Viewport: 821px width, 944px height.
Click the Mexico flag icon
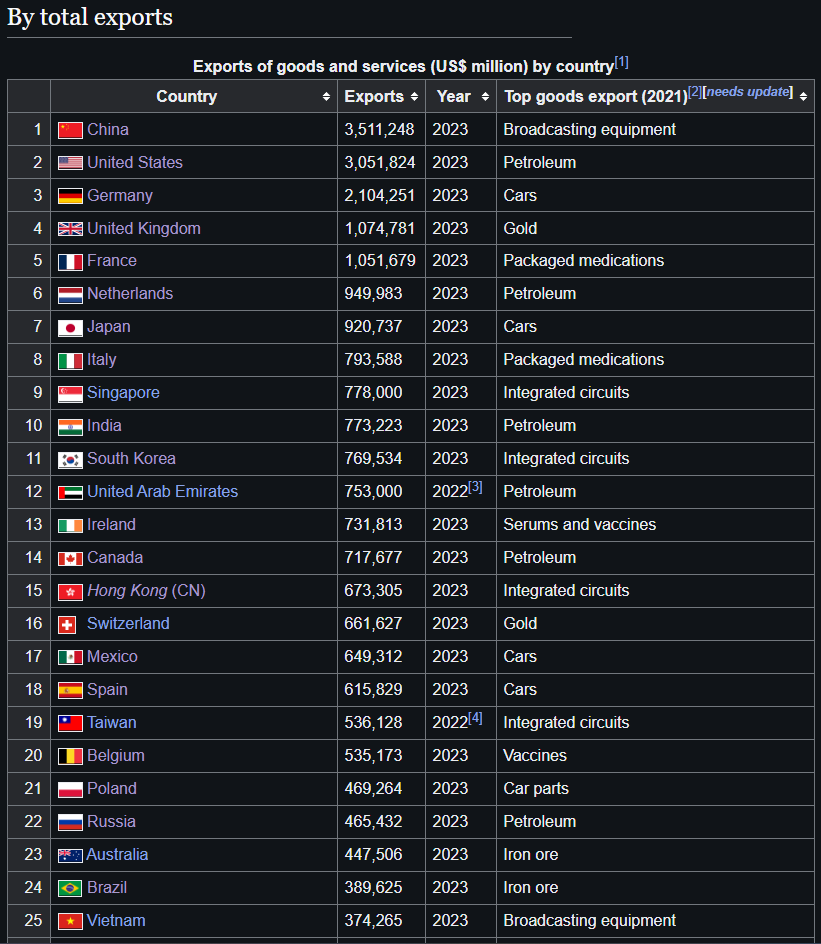pyautogui.click(x=70, y=657)
